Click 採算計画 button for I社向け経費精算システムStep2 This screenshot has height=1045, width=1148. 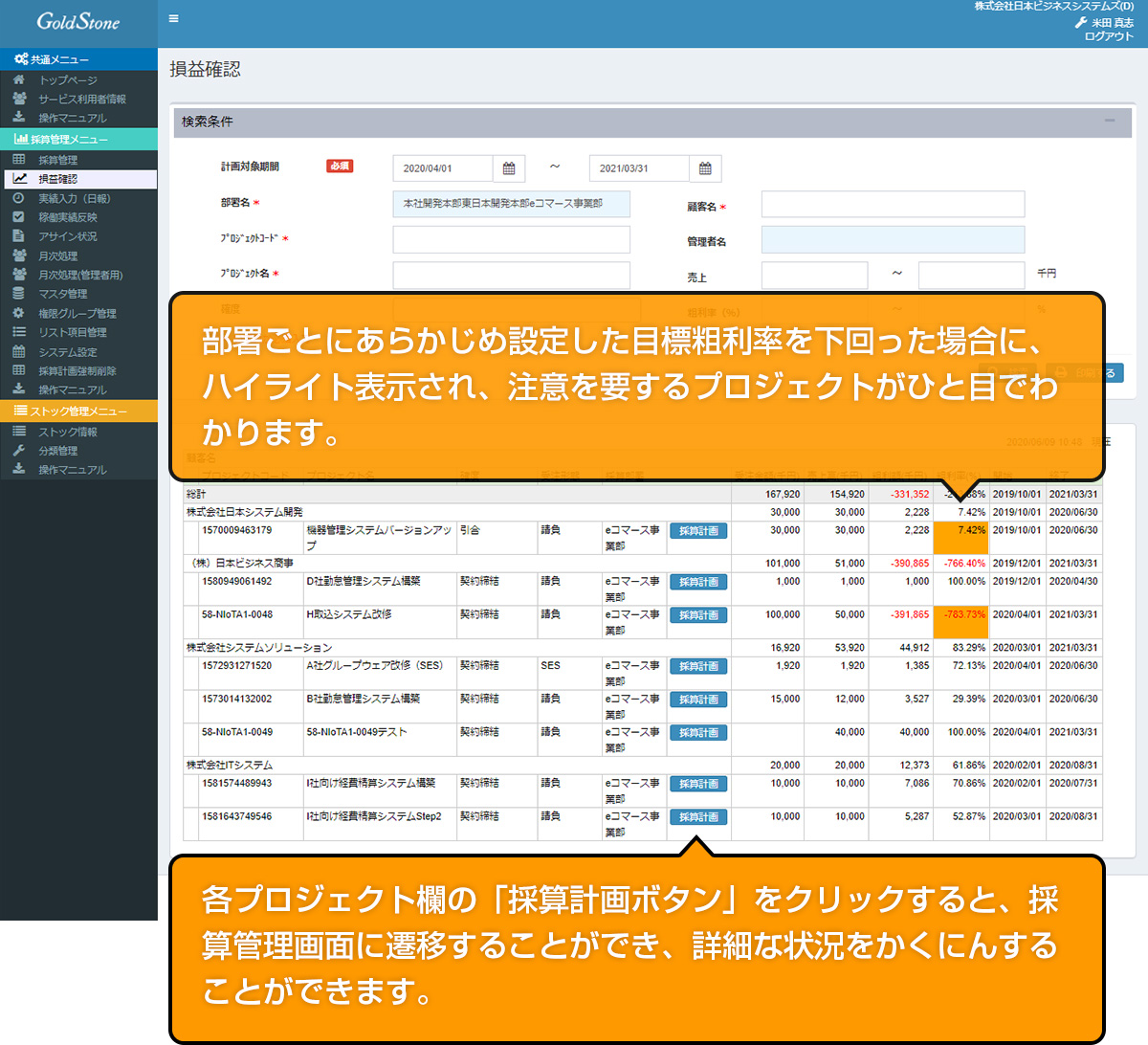[x=698, y=817]
